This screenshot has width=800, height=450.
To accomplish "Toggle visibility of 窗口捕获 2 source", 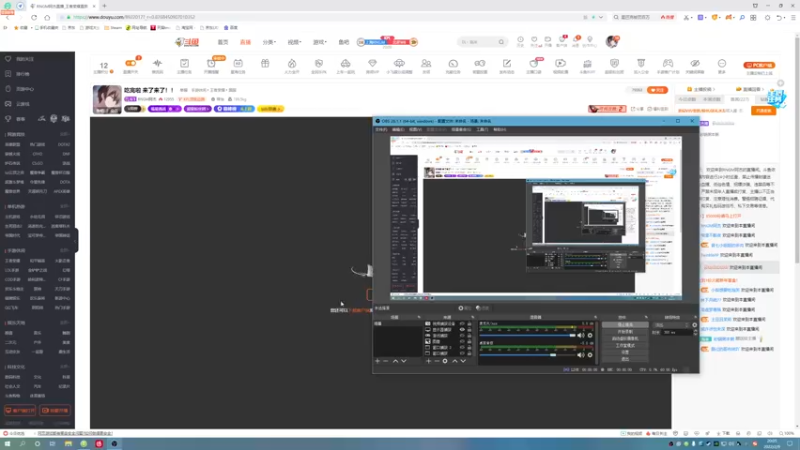I will coord(462,347).
